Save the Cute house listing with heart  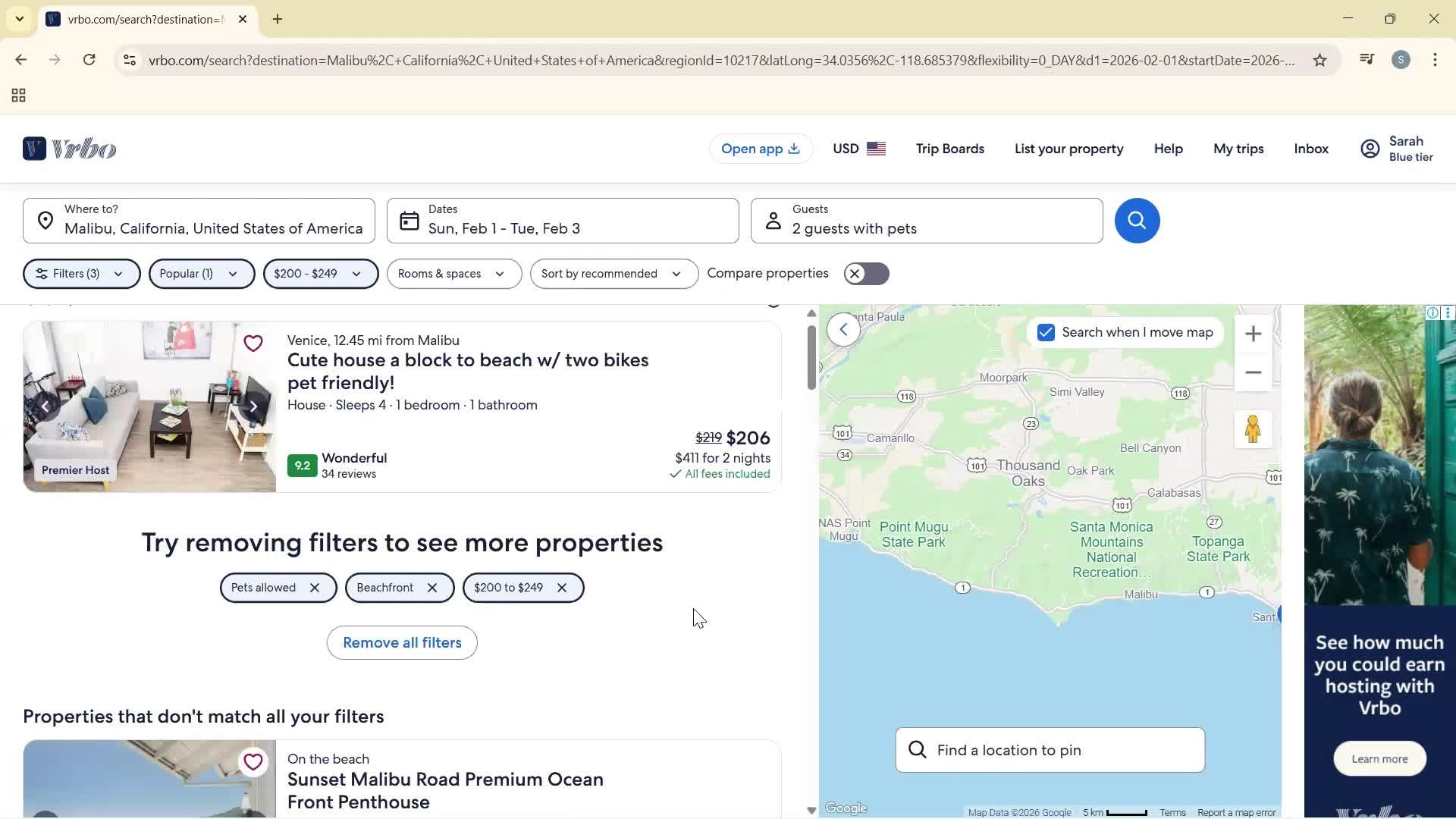(x=253, y=343)
